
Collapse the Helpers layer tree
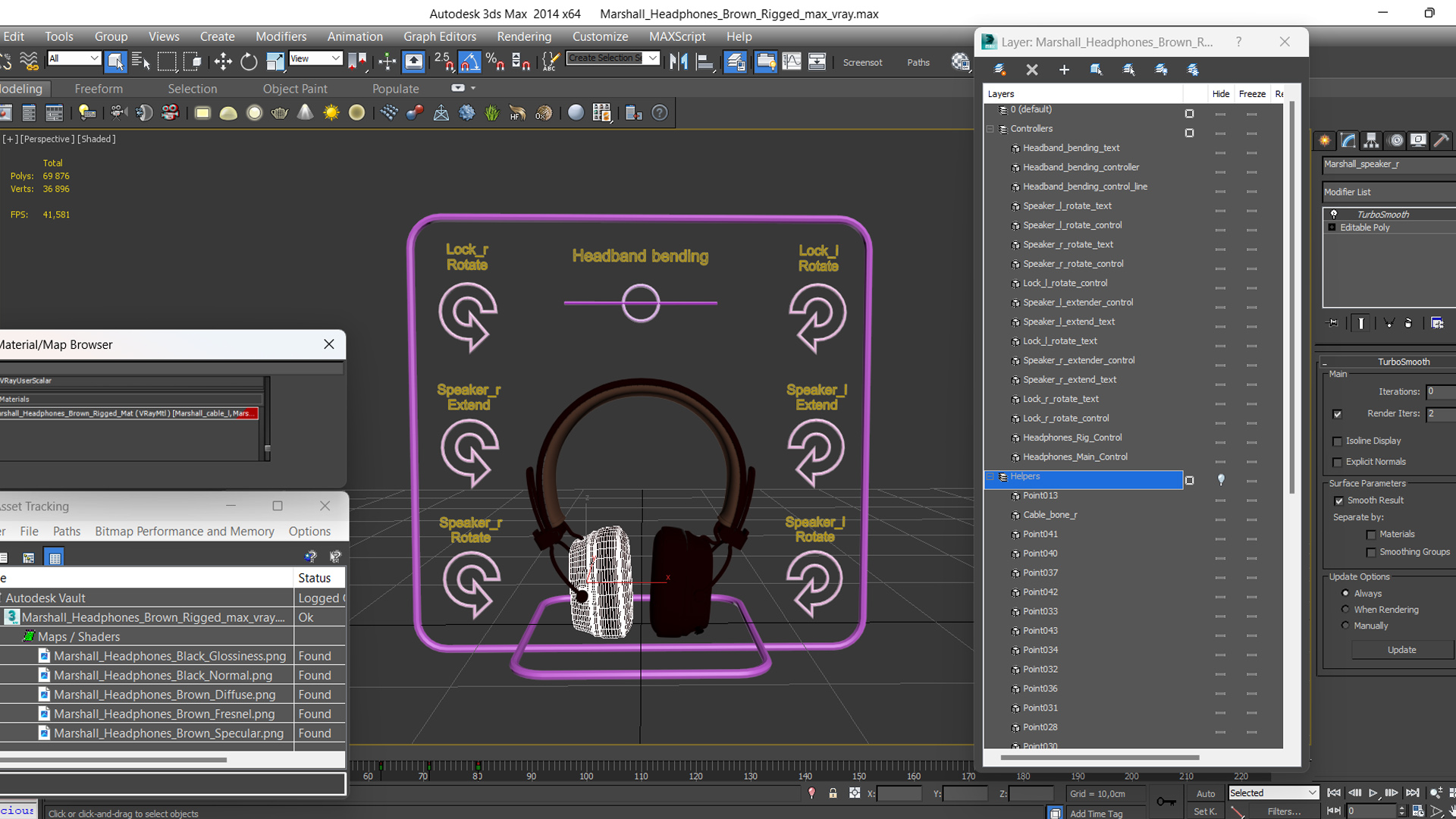(990, 477)
